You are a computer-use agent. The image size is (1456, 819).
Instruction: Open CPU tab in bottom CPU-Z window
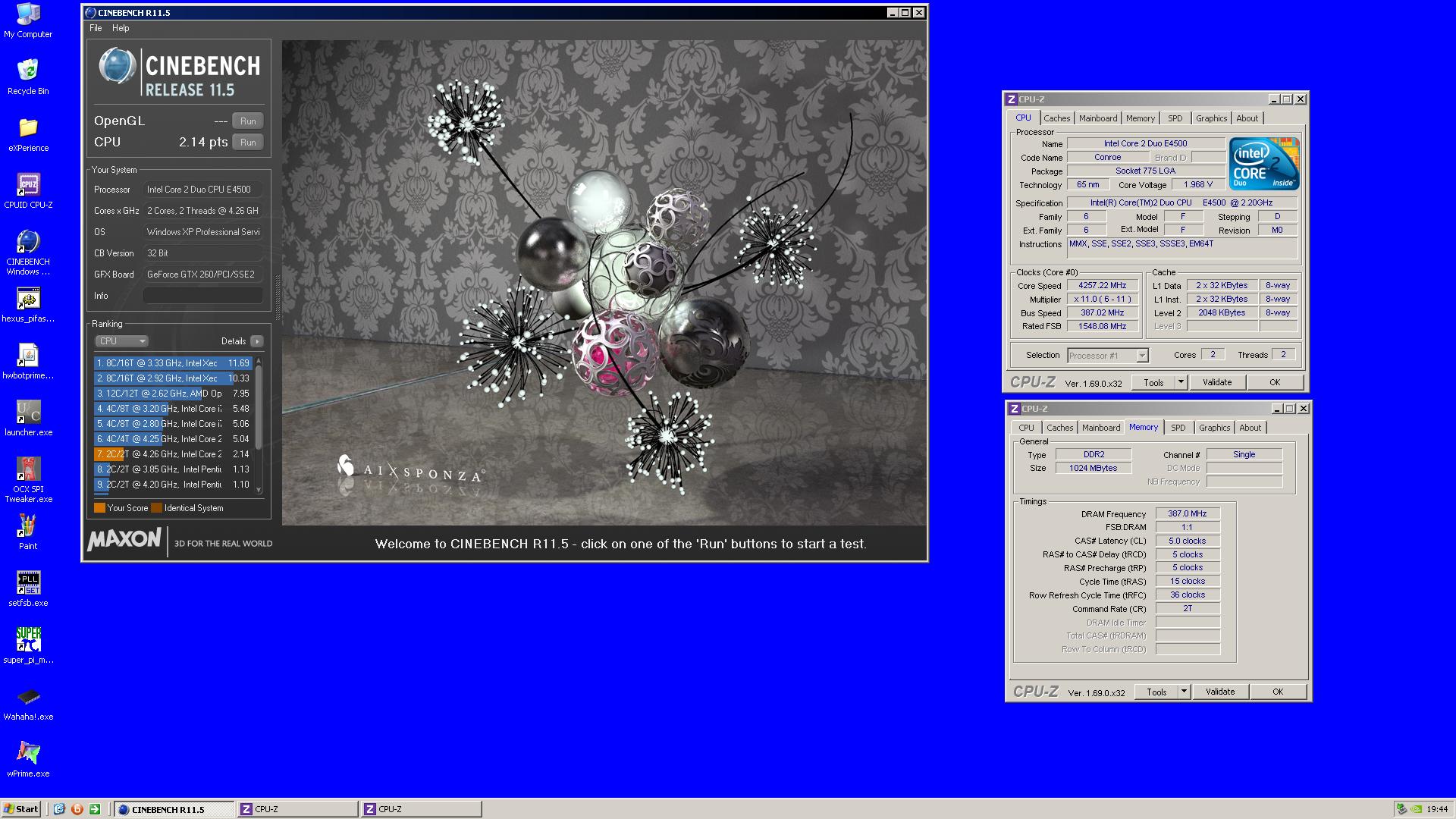1026,428
